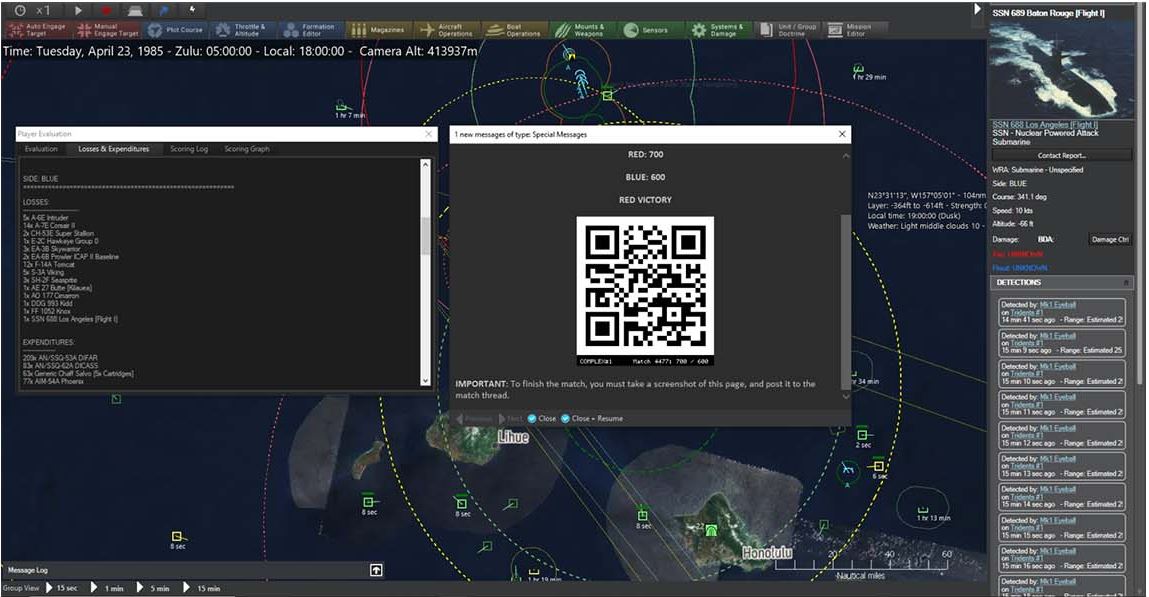Open Manual Engage Target
Screen dimensions: 1149x597
pyautogui.click(x=108, y=29)
